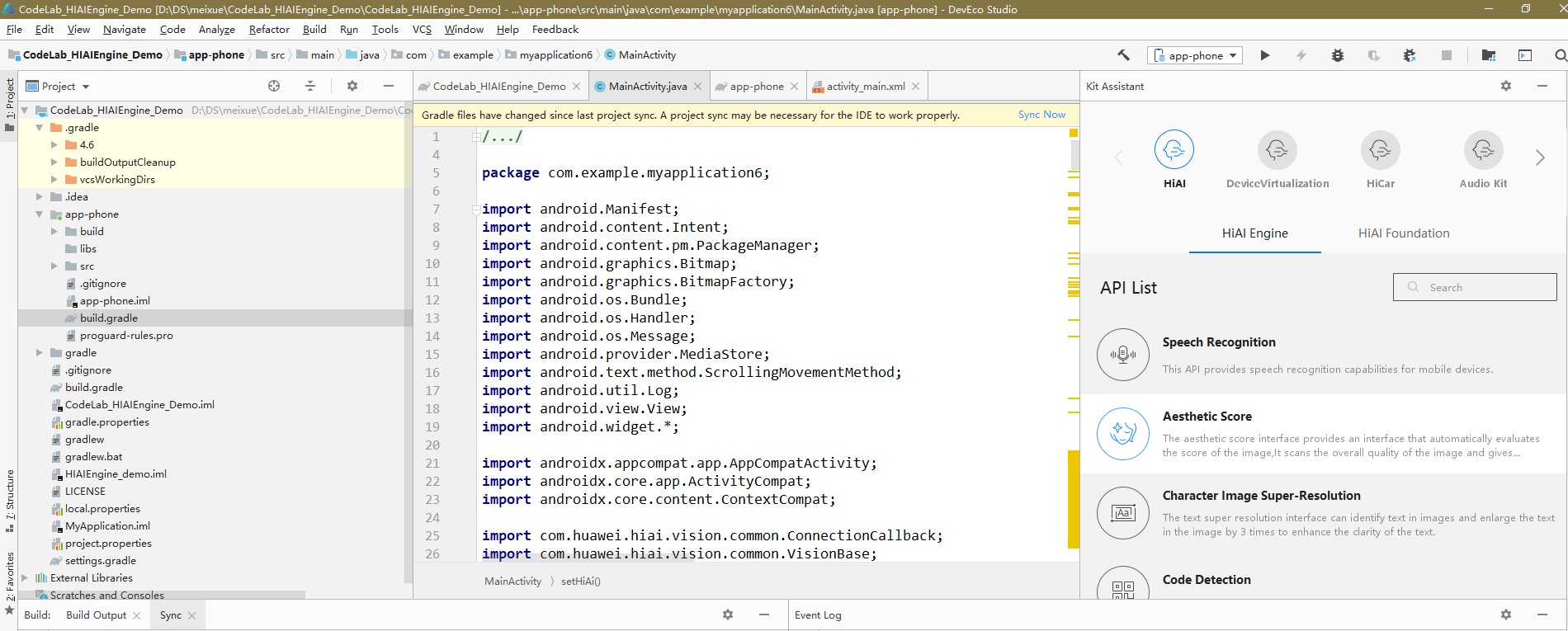Close the MainActivity.java tab
This screenshot has height=631, width=1568.
coord(697,87)
